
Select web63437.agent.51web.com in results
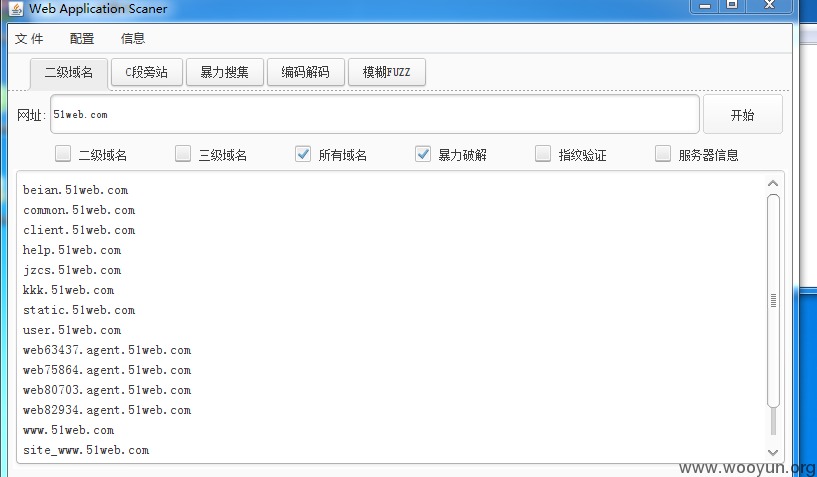pos(107,350)
